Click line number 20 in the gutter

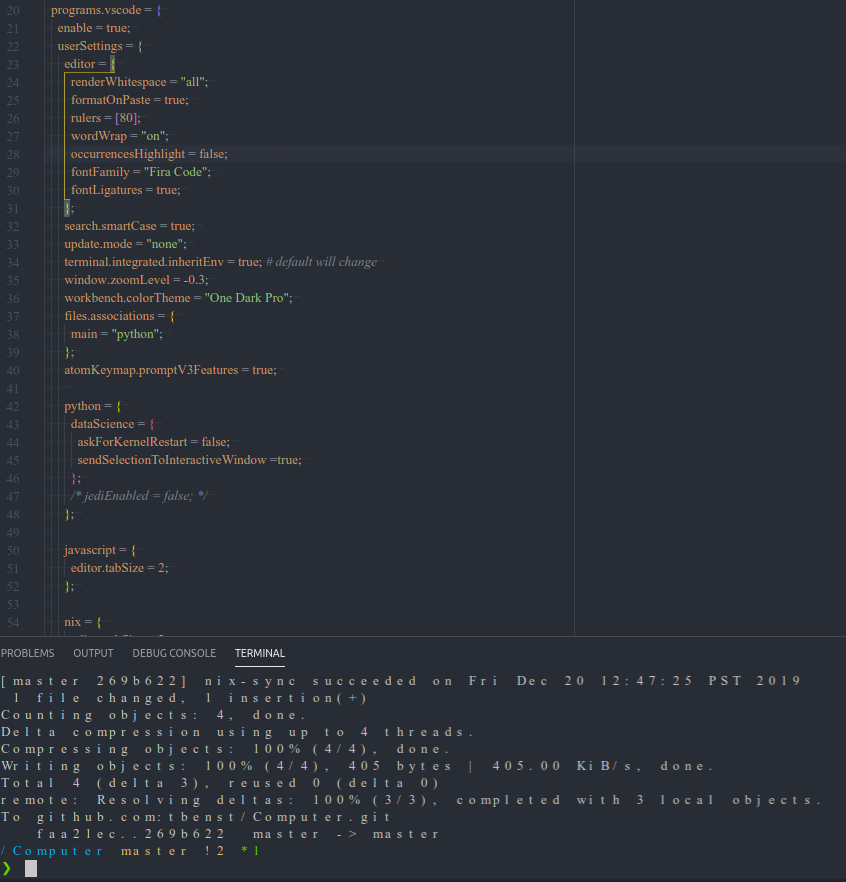coord(13,9)
